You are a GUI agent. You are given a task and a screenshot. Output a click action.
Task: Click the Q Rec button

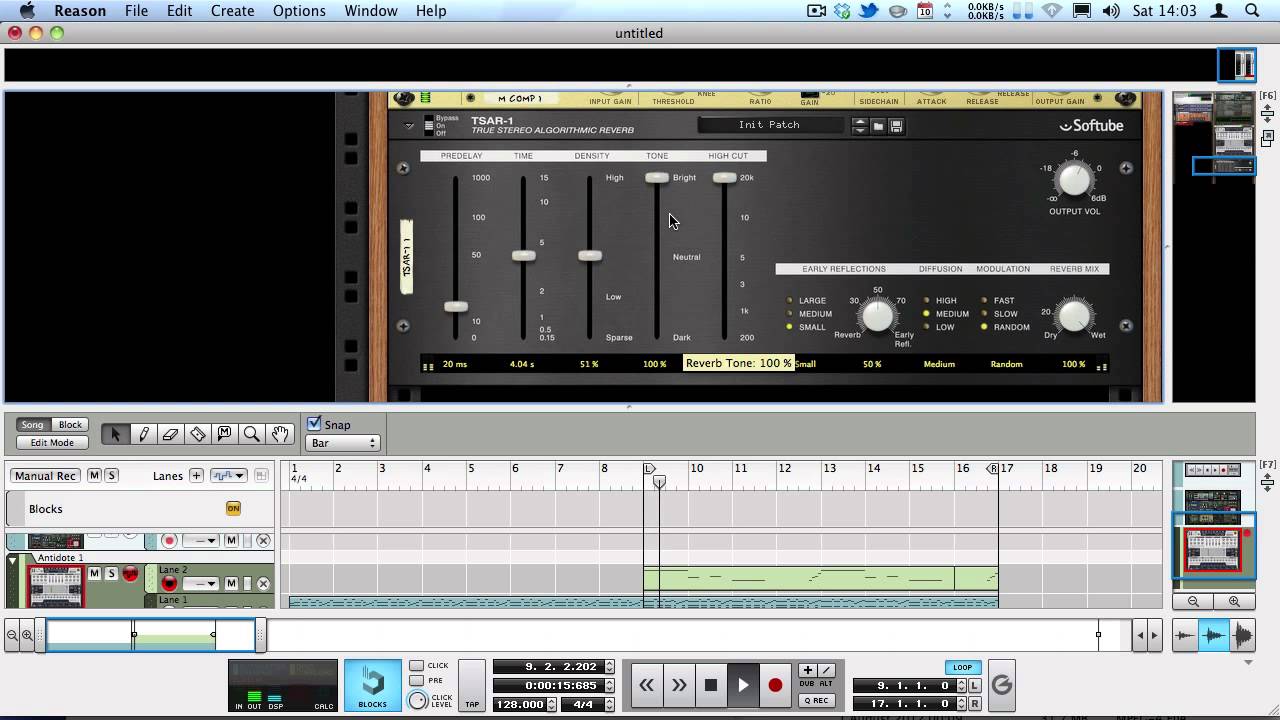tap(816, 700)
